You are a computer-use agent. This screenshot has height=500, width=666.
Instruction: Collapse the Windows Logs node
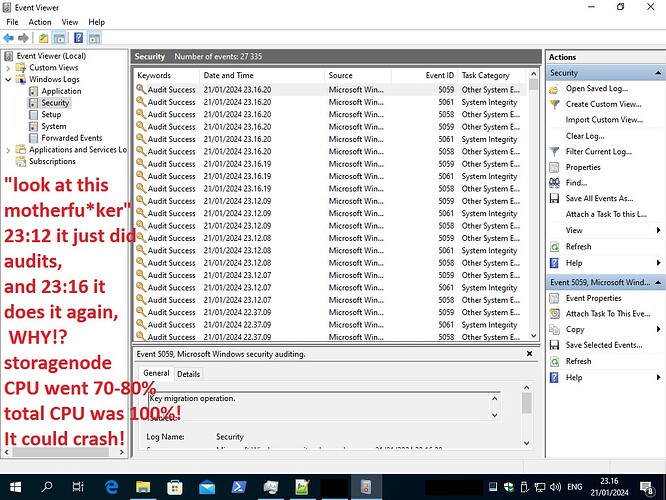8,79
